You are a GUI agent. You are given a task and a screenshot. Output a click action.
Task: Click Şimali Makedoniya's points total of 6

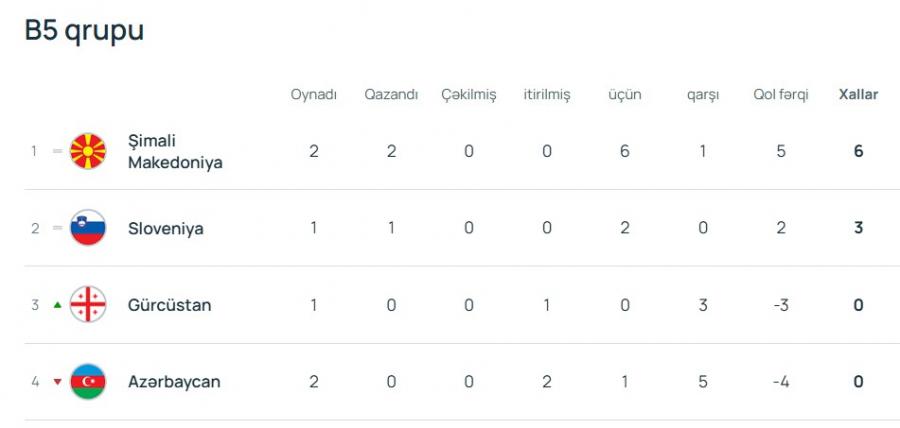coord(858,152)
